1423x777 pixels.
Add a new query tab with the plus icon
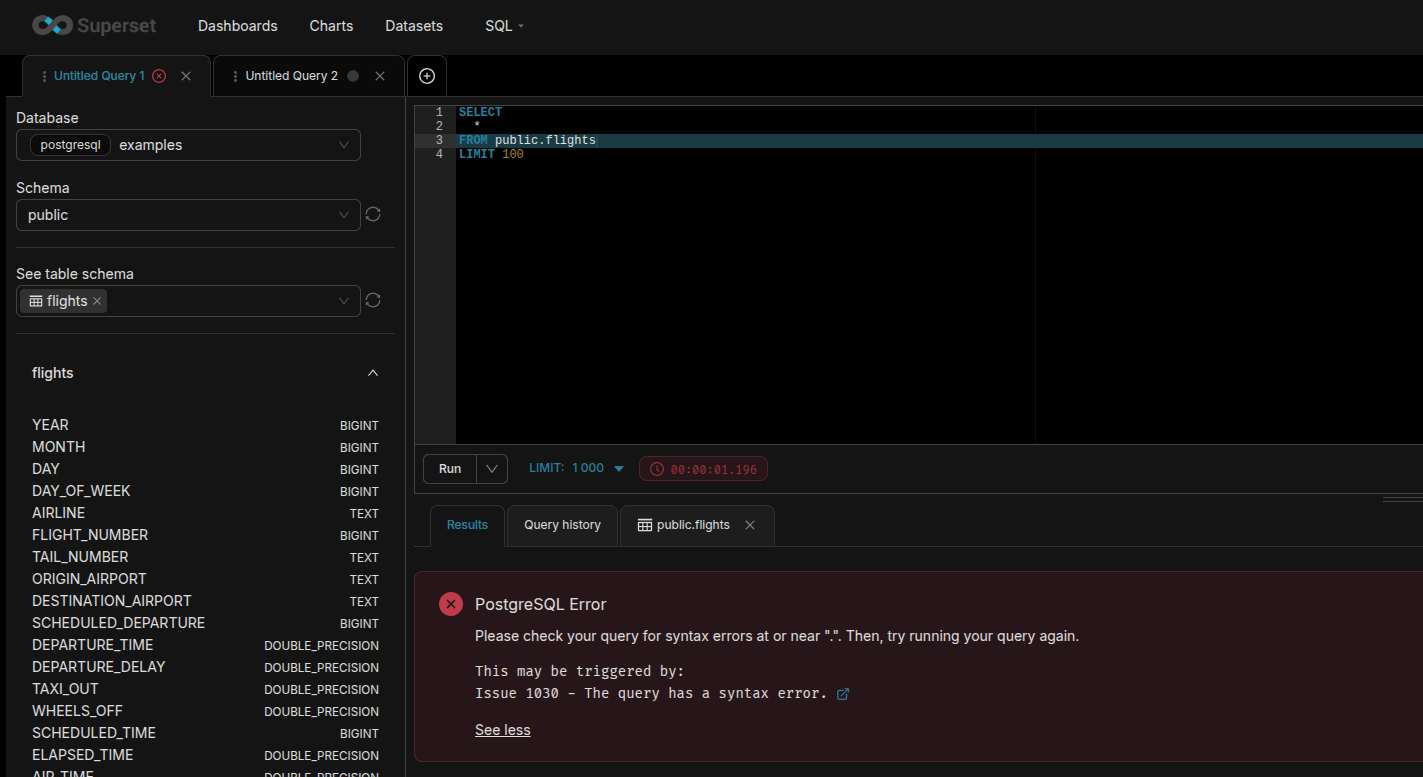(427, 76)
